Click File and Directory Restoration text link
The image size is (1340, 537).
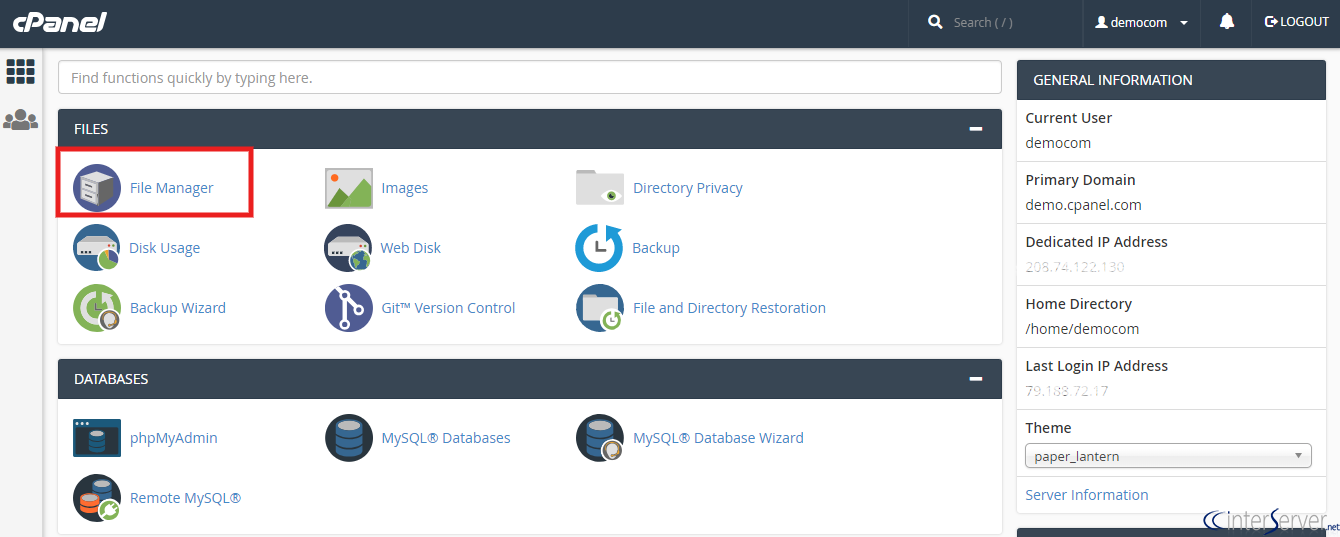tap(729, 308)
